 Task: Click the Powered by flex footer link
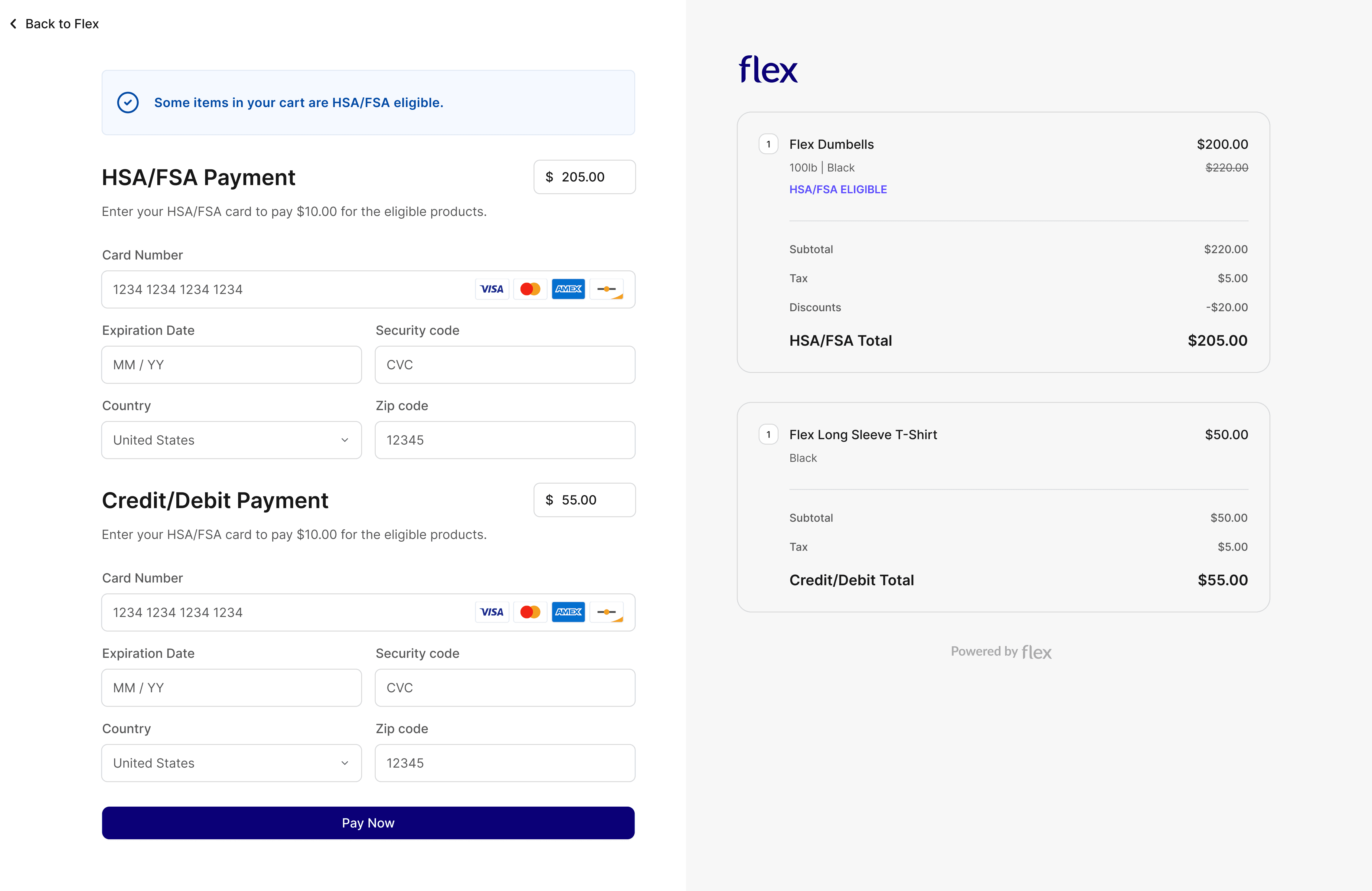pos(1001,652)
